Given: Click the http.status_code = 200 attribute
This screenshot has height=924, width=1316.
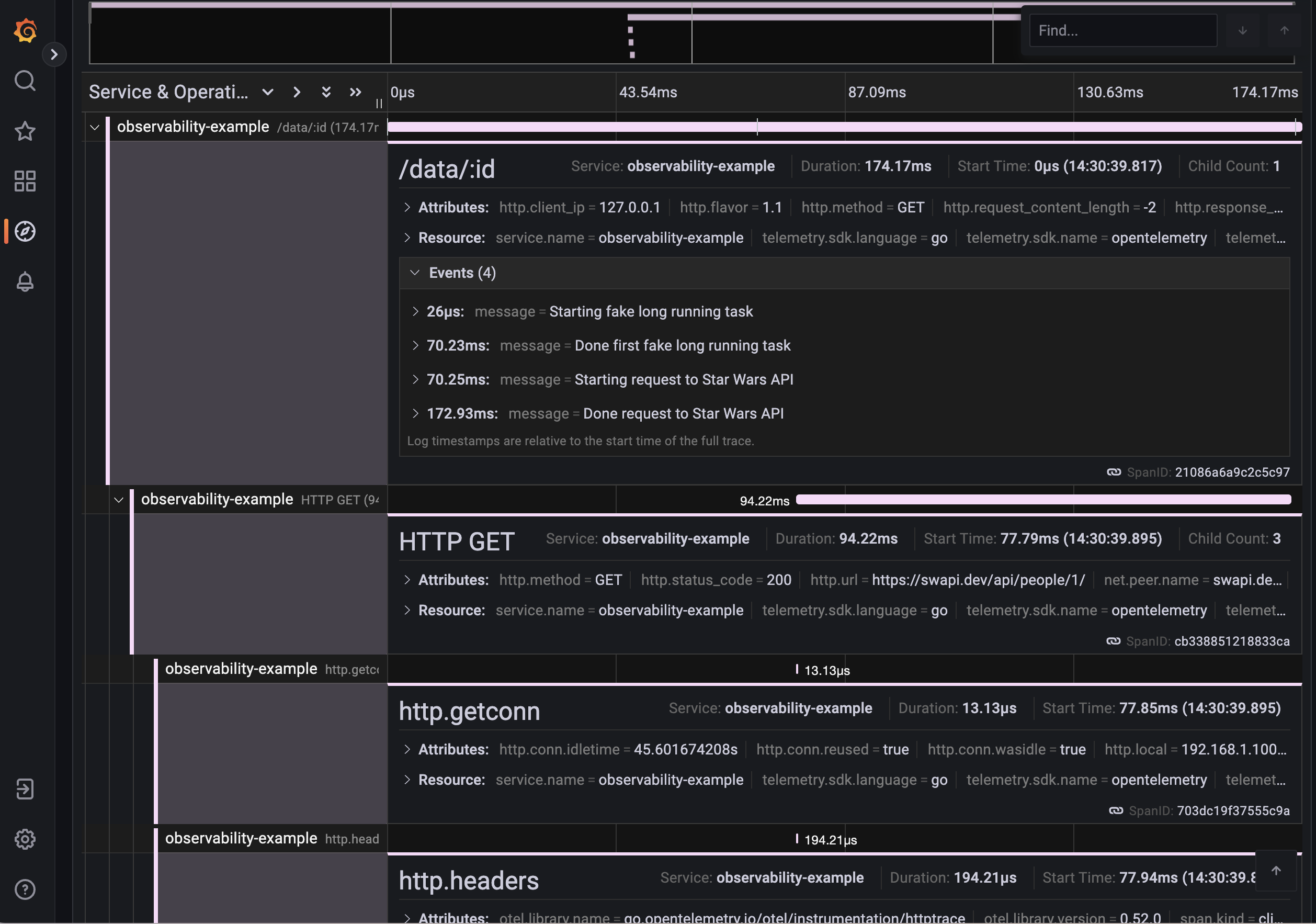Looking at the screenshot, I should (716, 580).
